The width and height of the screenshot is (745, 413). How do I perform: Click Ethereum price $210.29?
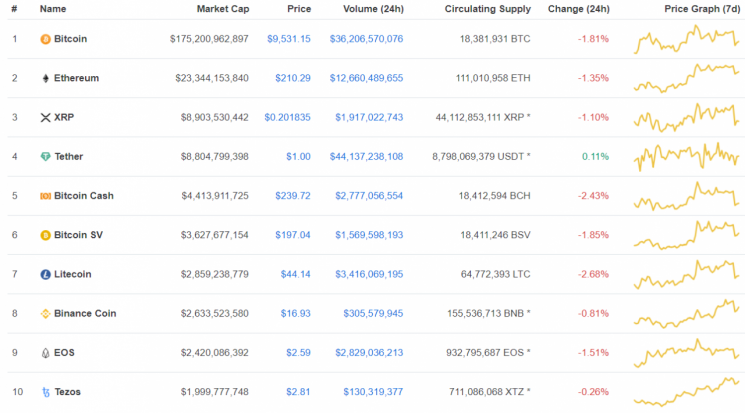pos(293,78)
